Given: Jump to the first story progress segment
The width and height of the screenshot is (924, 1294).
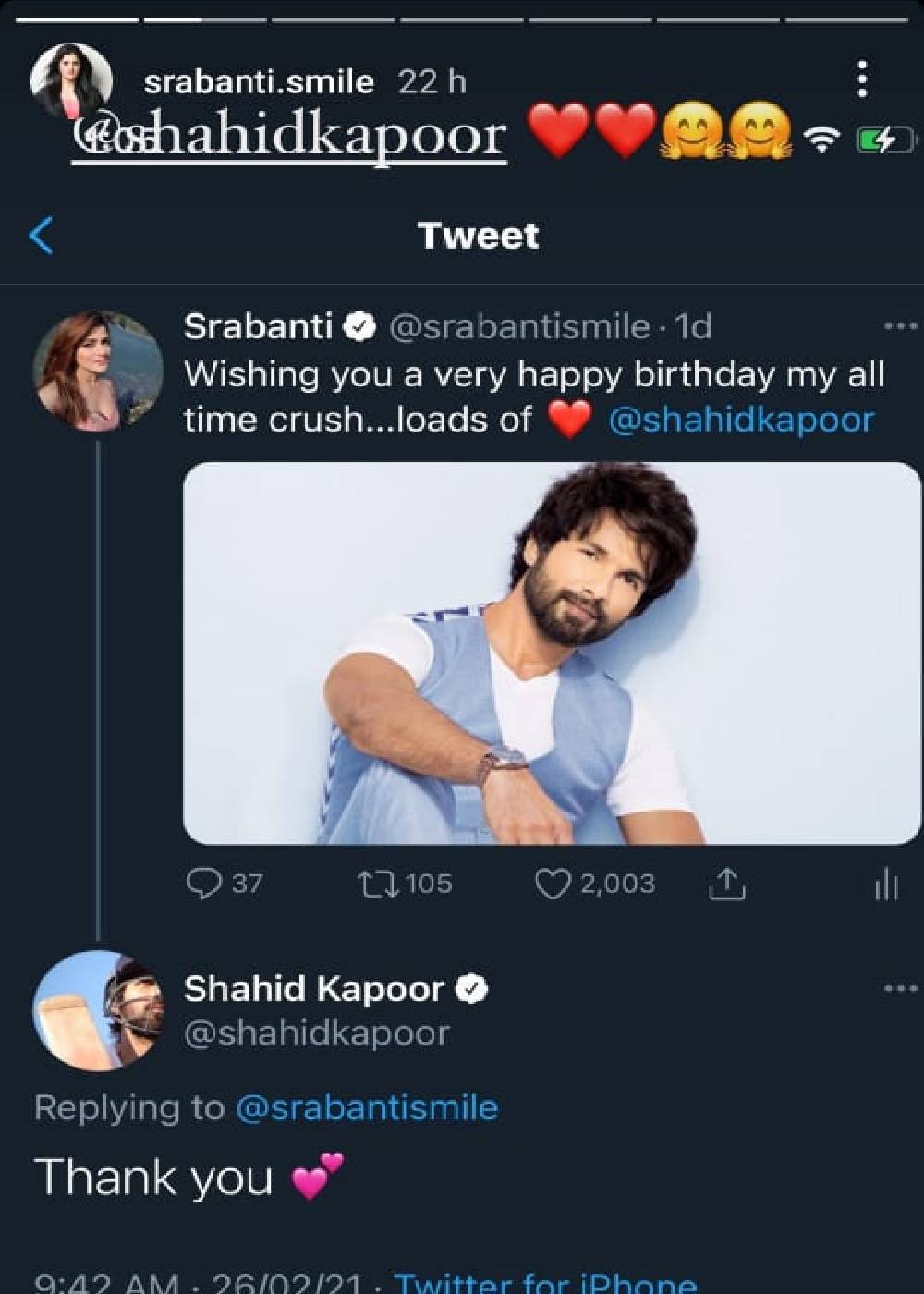Looking at the screenshot, I should click(x=78, y=18).
